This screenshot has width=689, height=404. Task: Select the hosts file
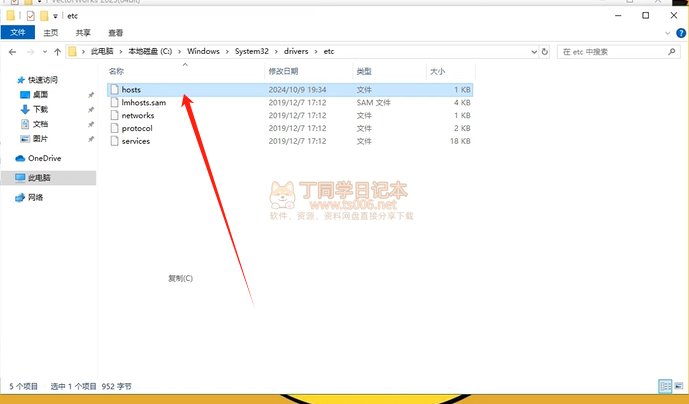click(x=290, y=90)
